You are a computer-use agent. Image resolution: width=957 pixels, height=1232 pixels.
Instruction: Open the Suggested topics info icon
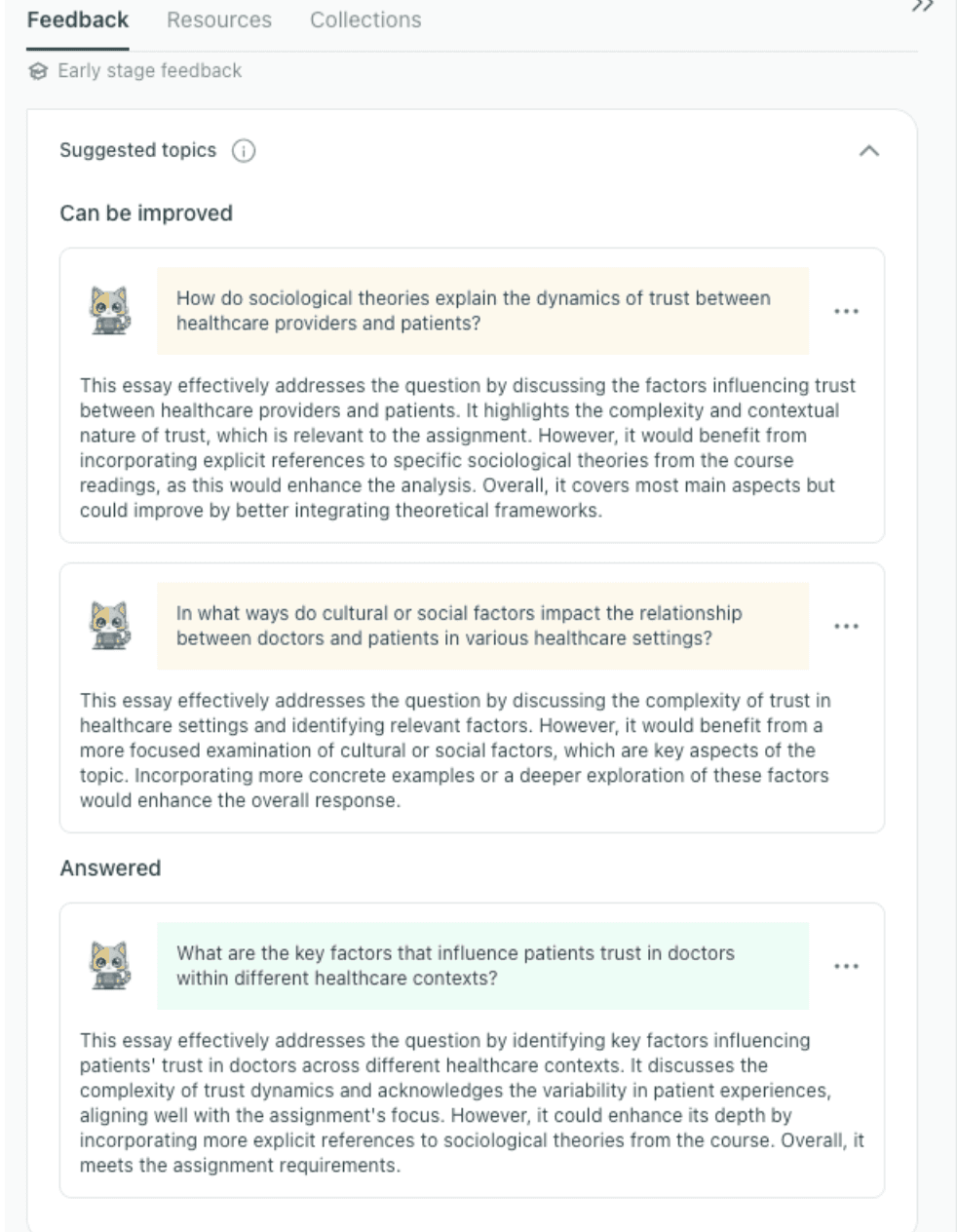[x=244, y=151]
